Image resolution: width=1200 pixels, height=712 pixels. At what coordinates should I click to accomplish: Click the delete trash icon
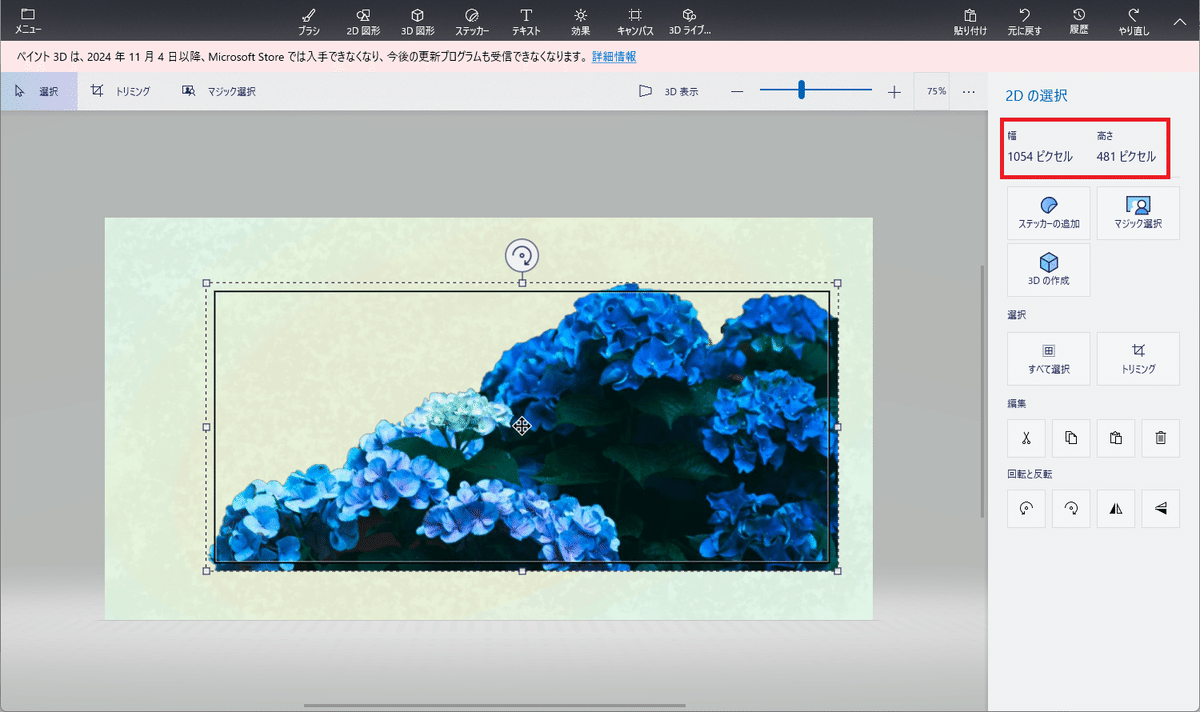[1161, 438]
